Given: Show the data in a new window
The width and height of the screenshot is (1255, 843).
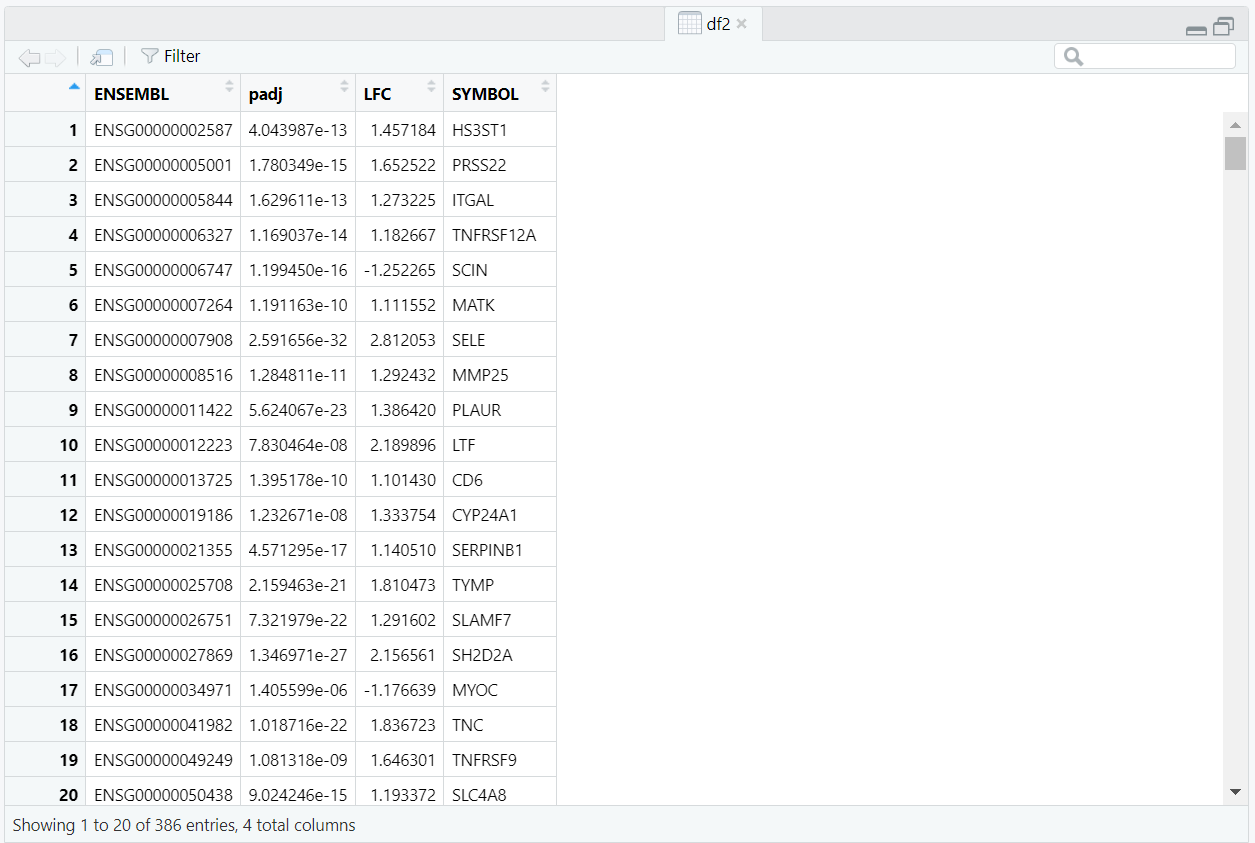Looking at the screenshot, I should [x=101, y=58].
